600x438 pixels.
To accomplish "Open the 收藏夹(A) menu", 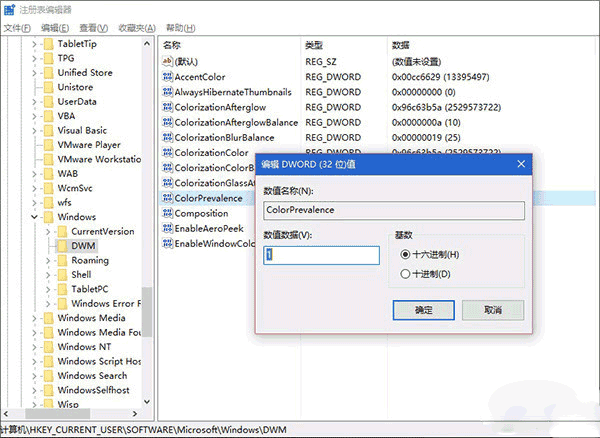I will tap(137, 28).
